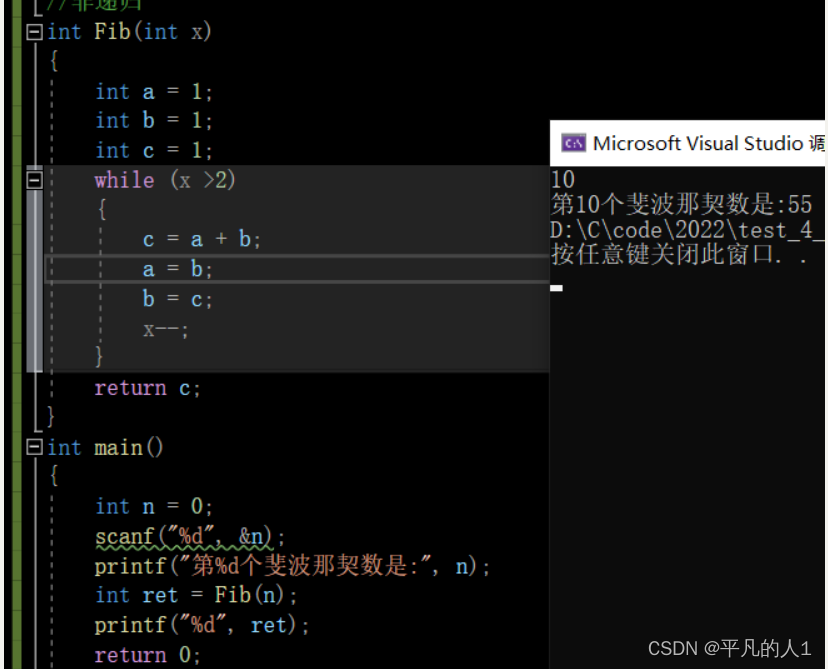Collapse the main function fold marker
This screenshot has height=669, width=828.
click(34, 447)
